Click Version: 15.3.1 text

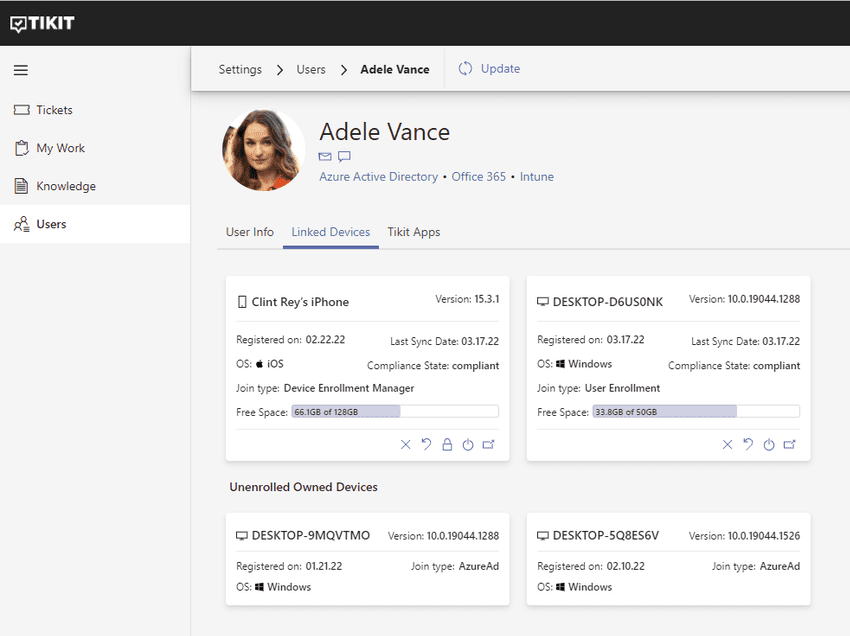tap(467, 299)
